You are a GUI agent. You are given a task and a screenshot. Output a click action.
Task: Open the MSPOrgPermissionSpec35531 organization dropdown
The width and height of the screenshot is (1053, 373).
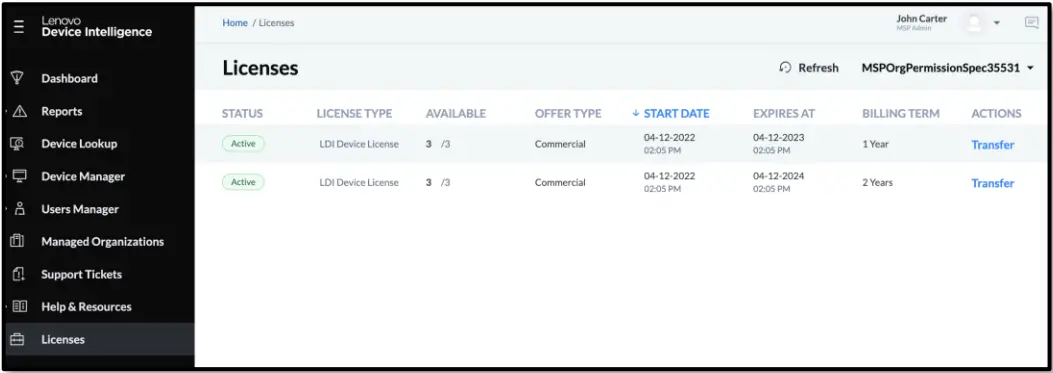pos(948,68)
